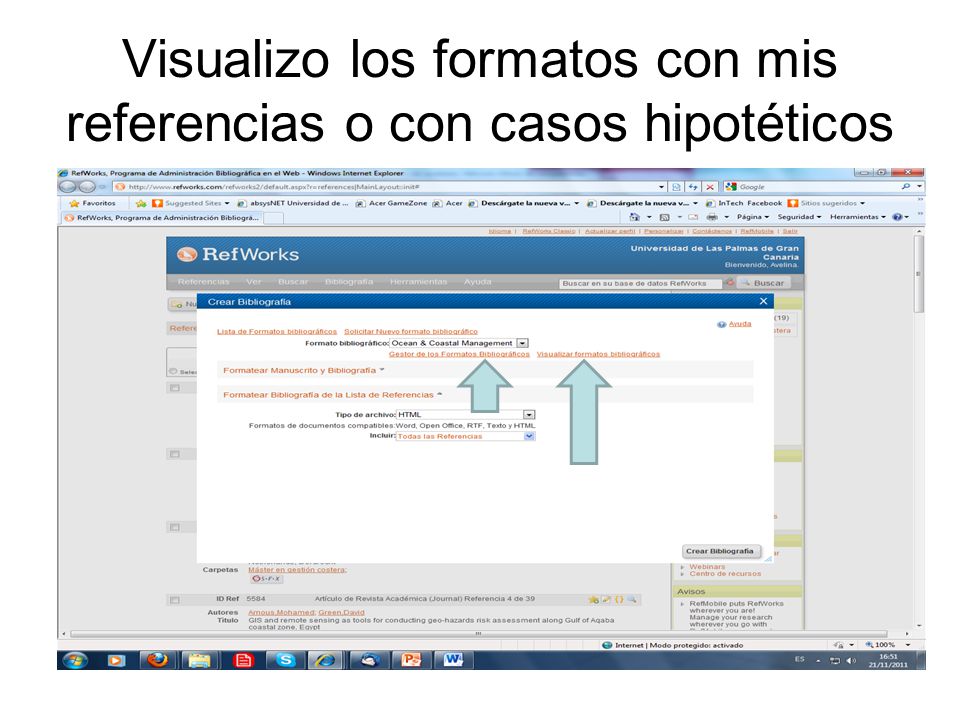The height and width of the screenshot is (720, 960).
Task: Open Centro de recursos sidebar link
Action: 725,574
